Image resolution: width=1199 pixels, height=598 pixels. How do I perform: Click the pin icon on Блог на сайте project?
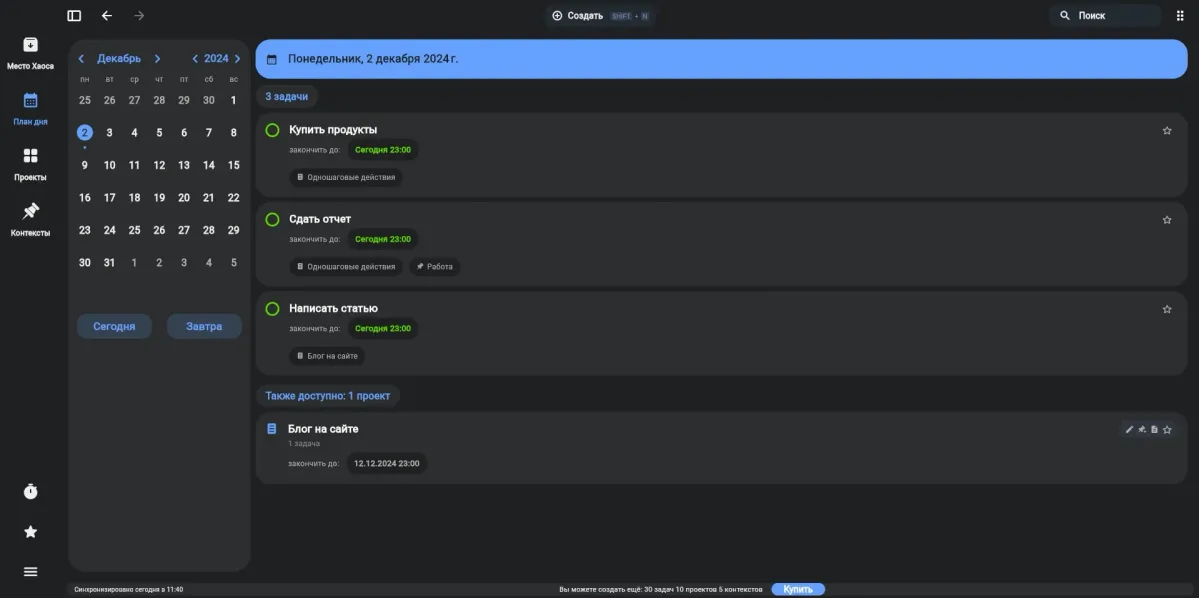(1142, 430)
